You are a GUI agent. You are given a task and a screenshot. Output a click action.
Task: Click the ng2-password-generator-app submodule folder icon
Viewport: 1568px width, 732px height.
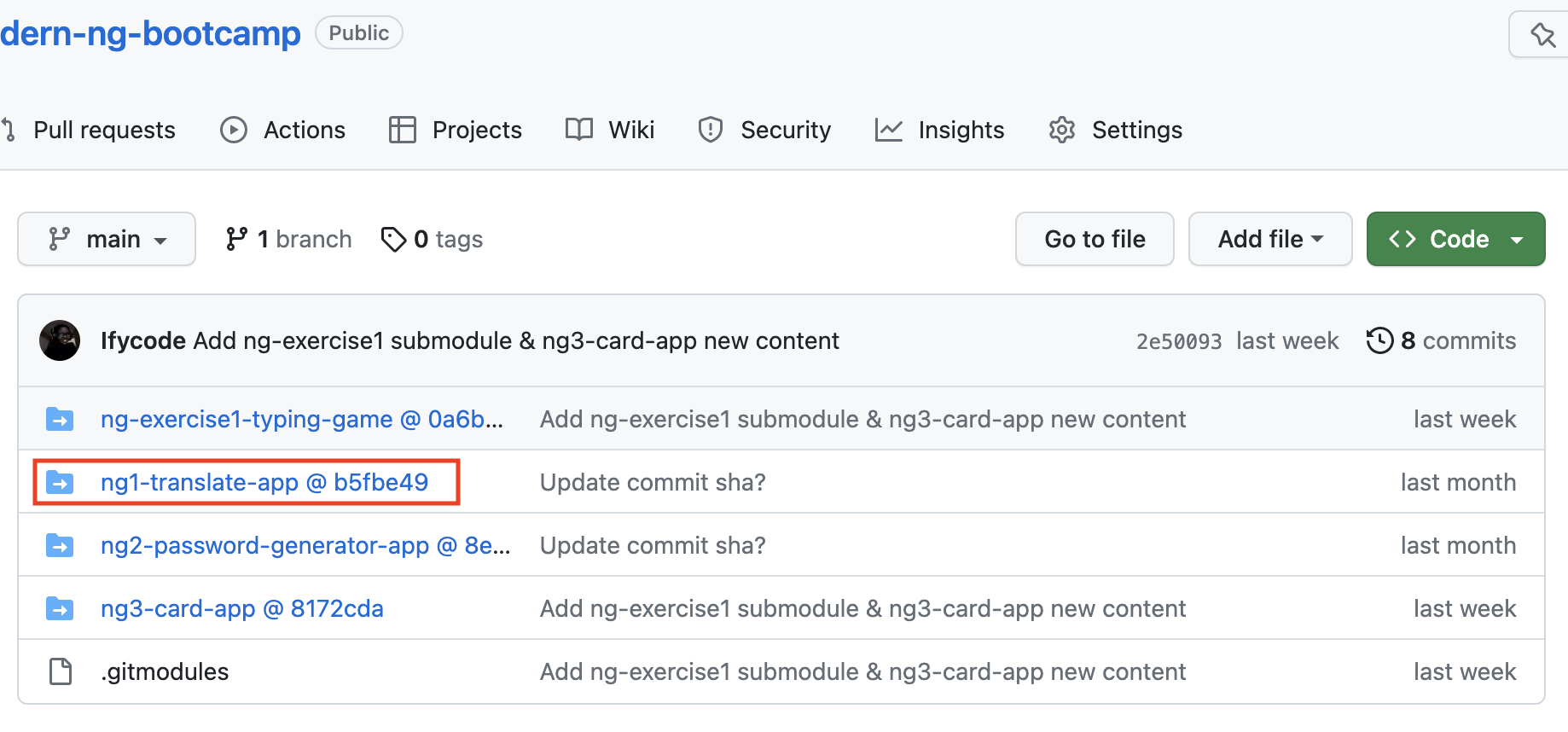coord(60,546)
